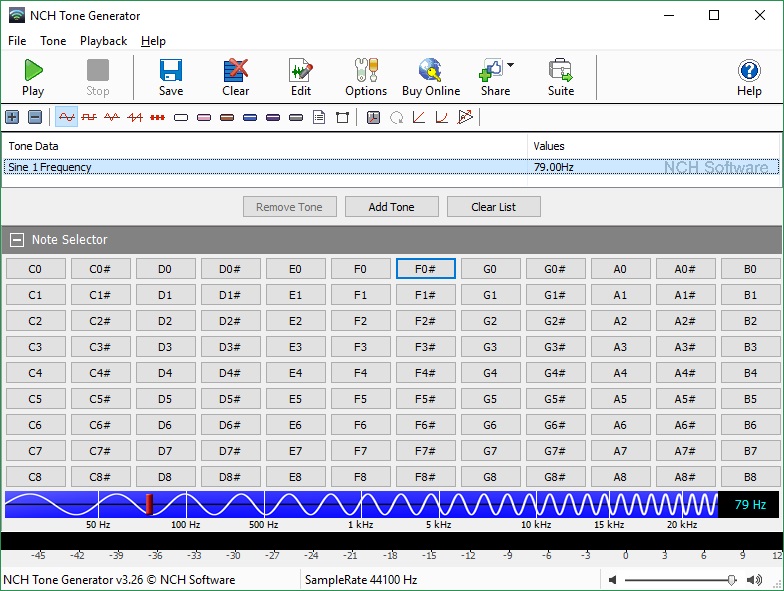The width and height of the screenshot is (784, 591).
Task: Select the Sine 1 Frequency row
Action: coord(265,167)
